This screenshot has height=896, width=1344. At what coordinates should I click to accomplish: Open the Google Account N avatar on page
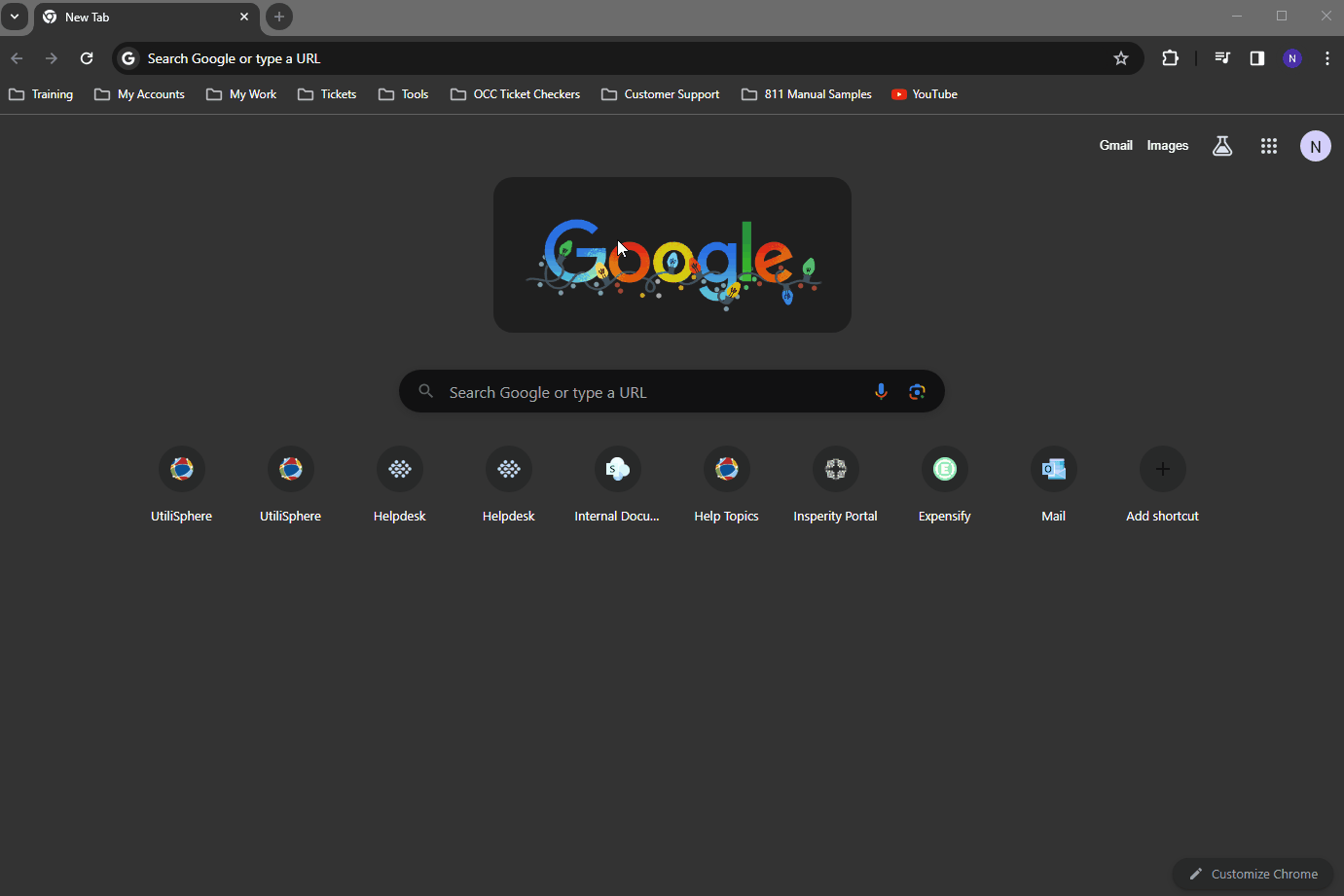click(1316, 146)
